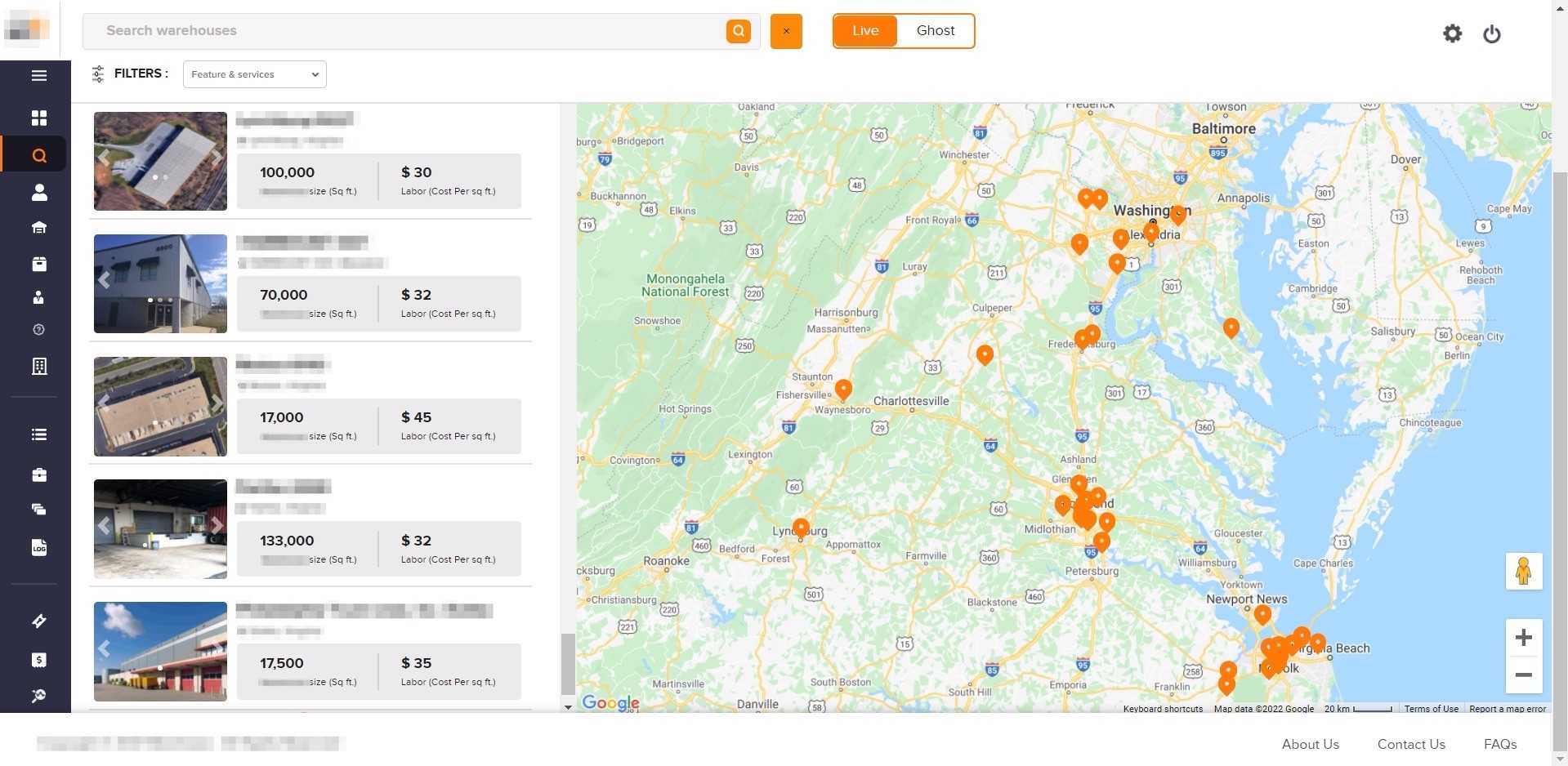Click the power logout icon
This screenshot has width=1568, height=766.
tap(1491, 33)
